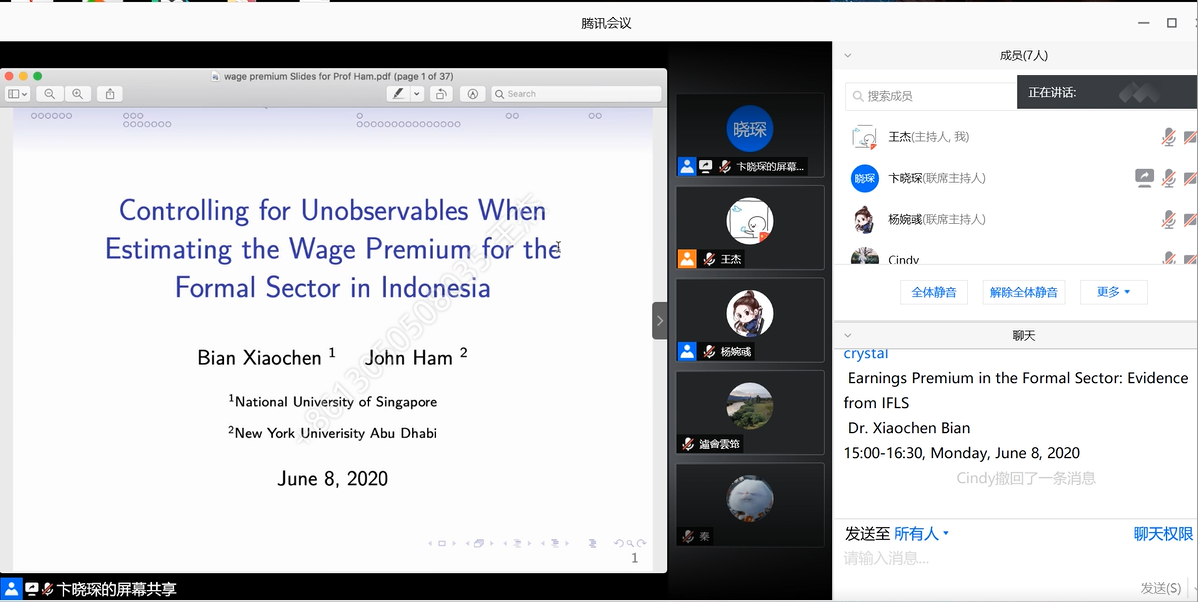Viewport: 1198px width, 602px height.
Task: Open the 更多 dropdown in members panel
Action: tap(1113, 292)
